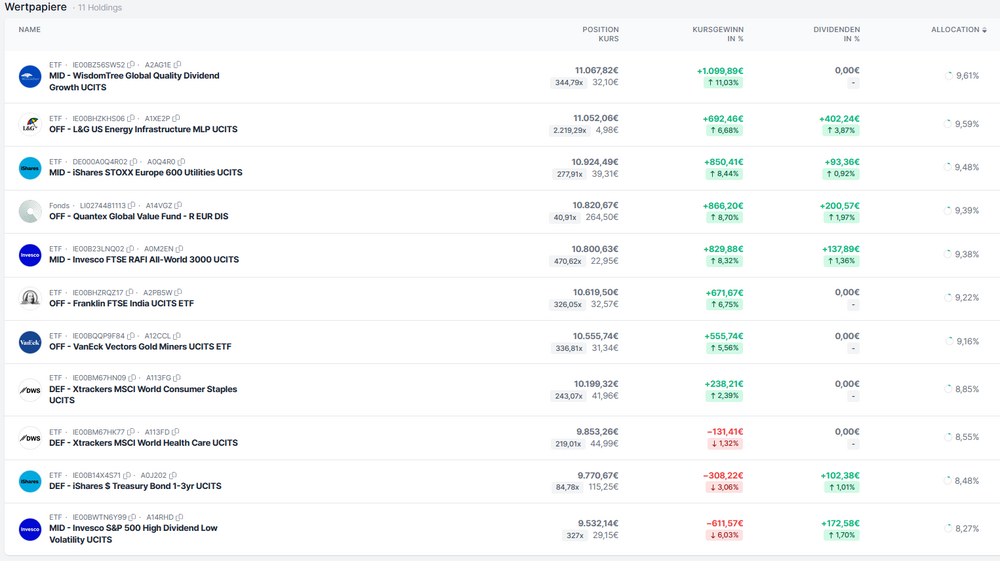Viewport: 1000px width, 561px height.
Task: Copy WKN A113FD of Health Care ETF
Action: 176,432
